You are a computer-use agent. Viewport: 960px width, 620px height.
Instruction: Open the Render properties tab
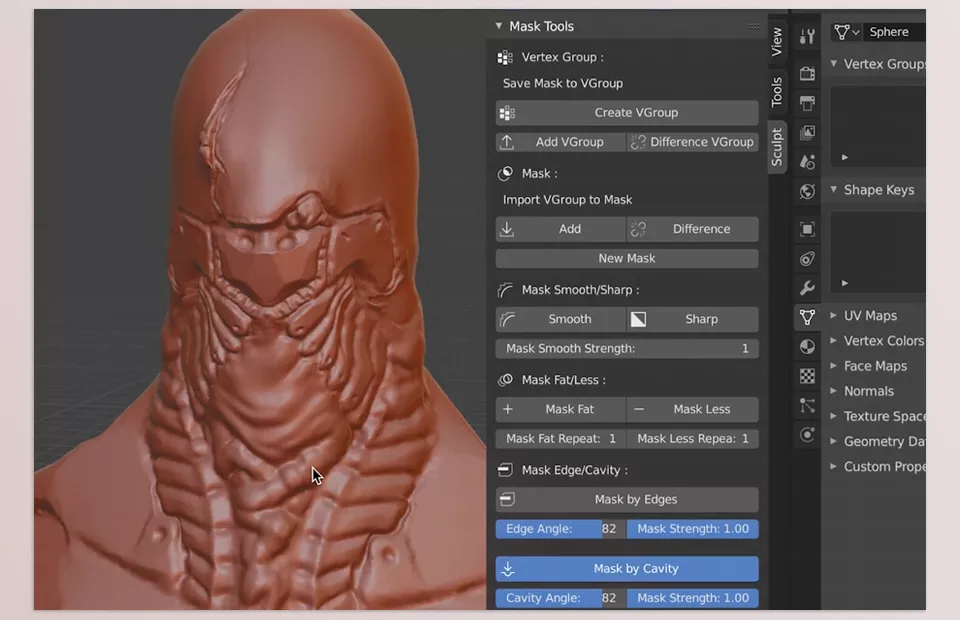pos(807,73)
